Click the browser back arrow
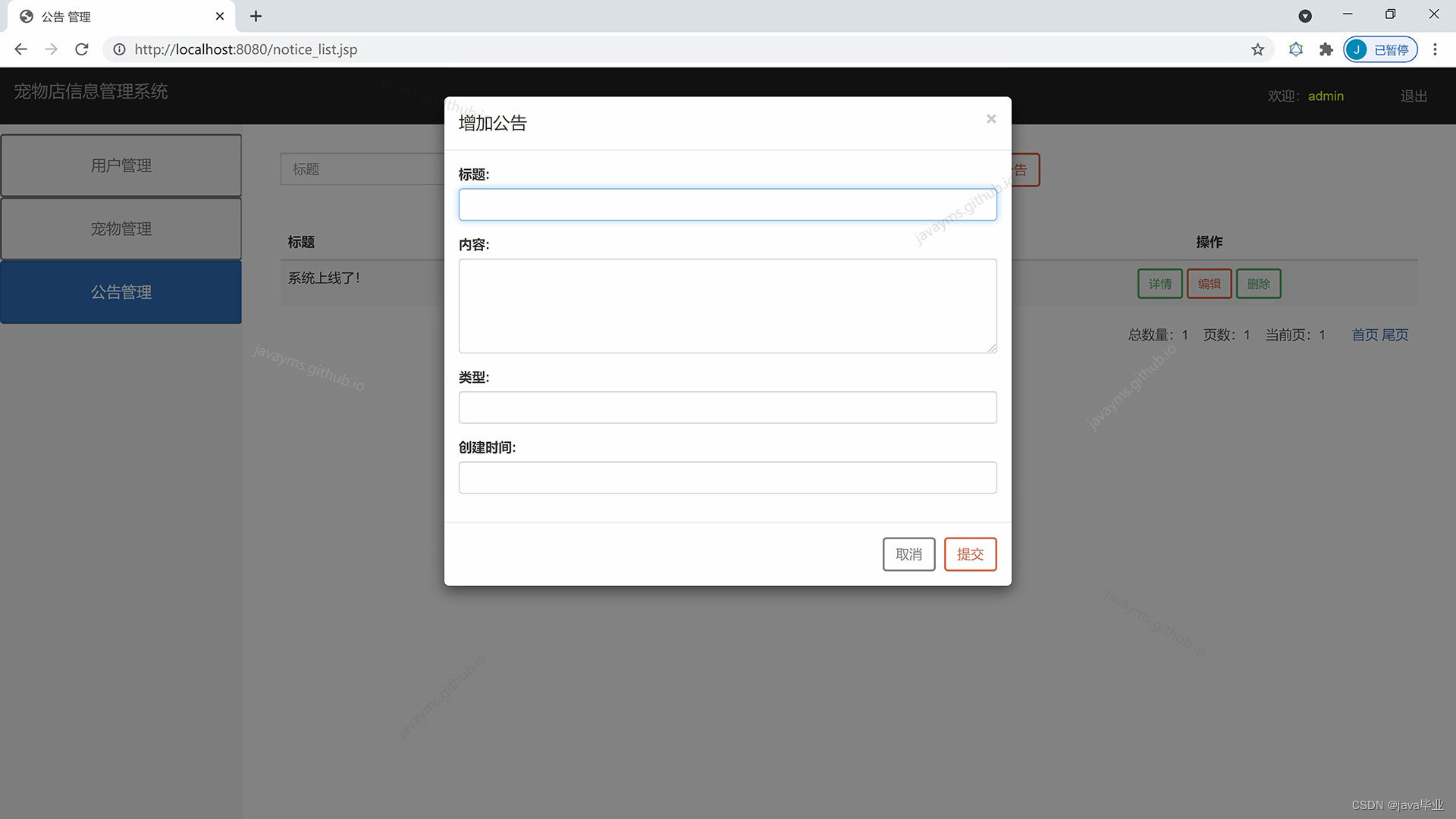Screen dimensions: 1456x819 pyautogui.click(x=20, y=49)
